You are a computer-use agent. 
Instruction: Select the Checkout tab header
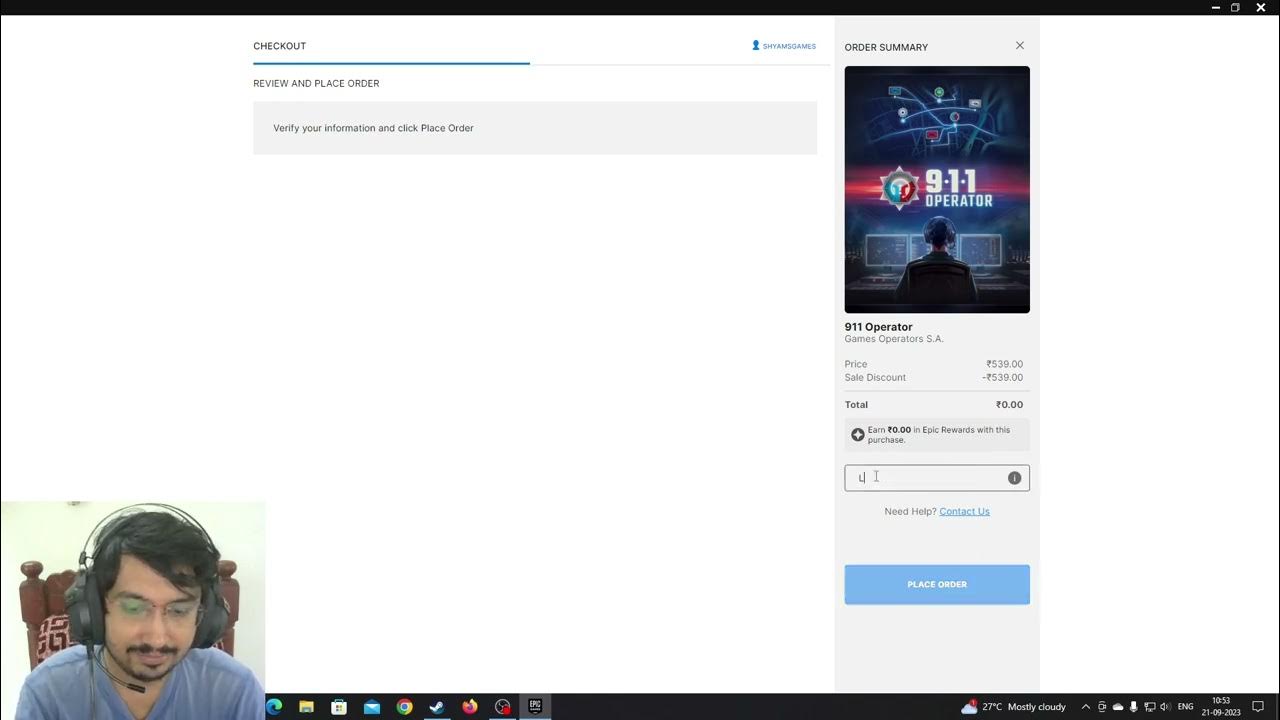pyautogui.click(x=280, y=46)
